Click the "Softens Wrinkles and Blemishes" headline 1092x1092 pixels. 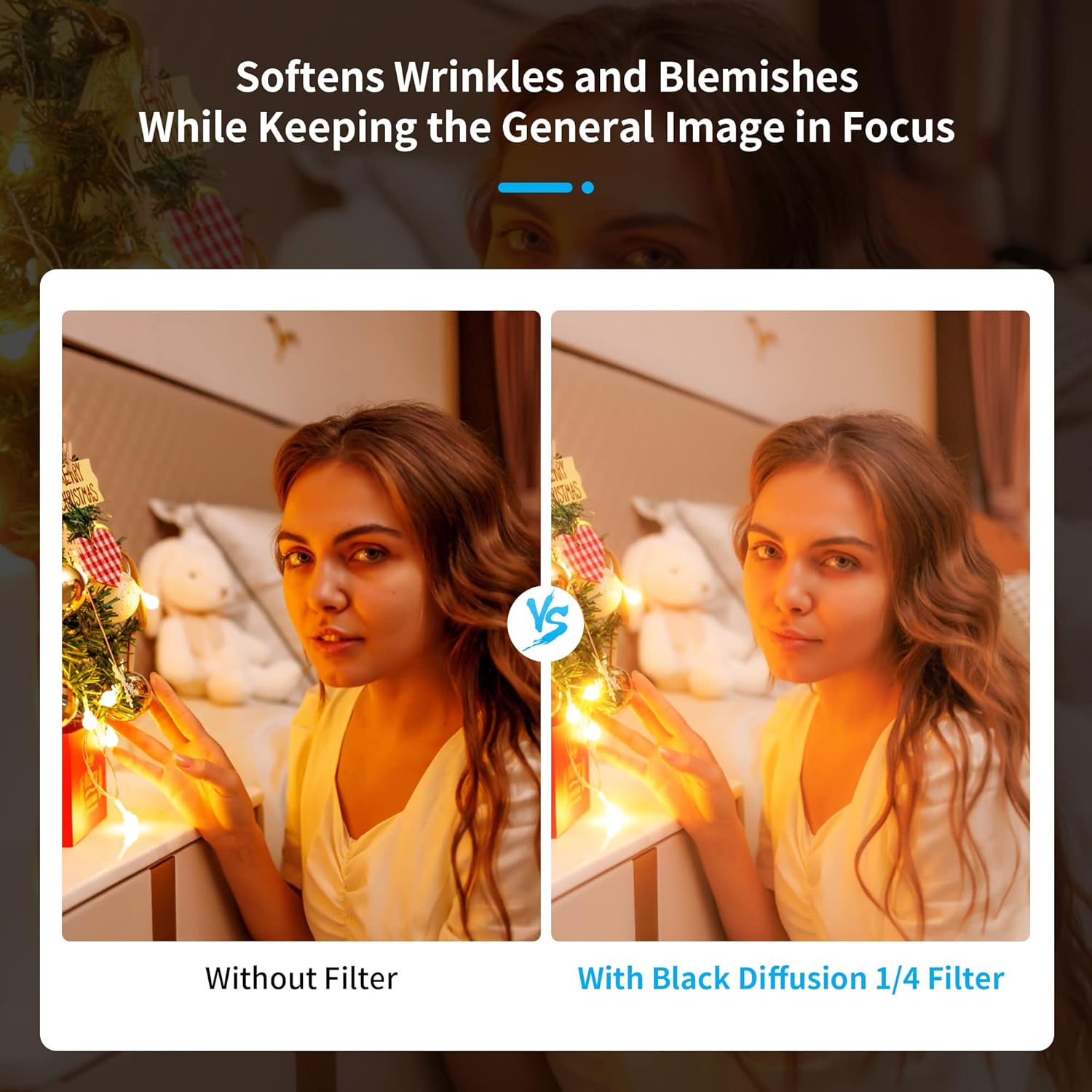click(547, 76)
